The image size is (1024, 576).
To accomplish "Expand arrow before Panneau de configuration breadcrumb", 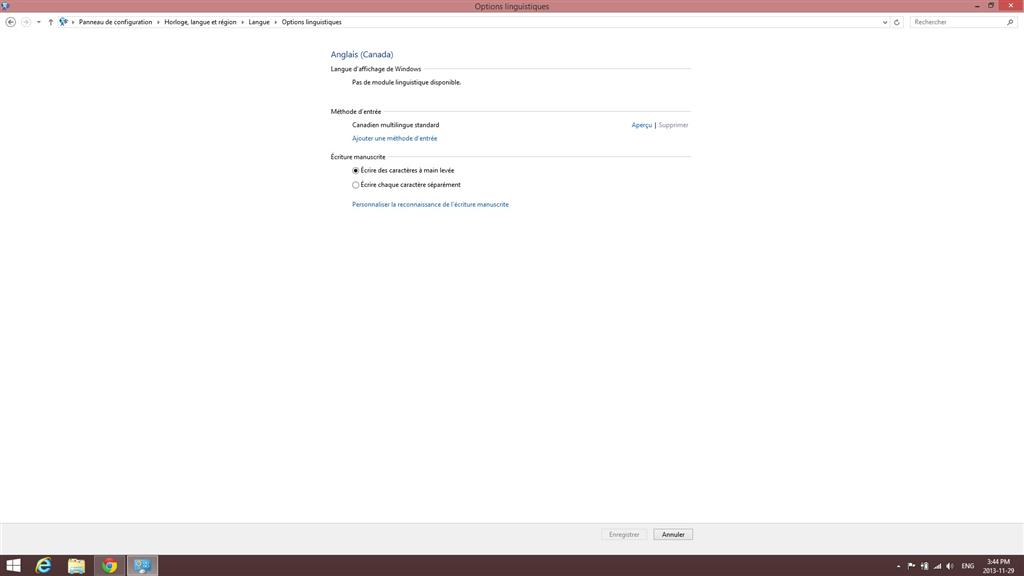I will pos(73,22).
